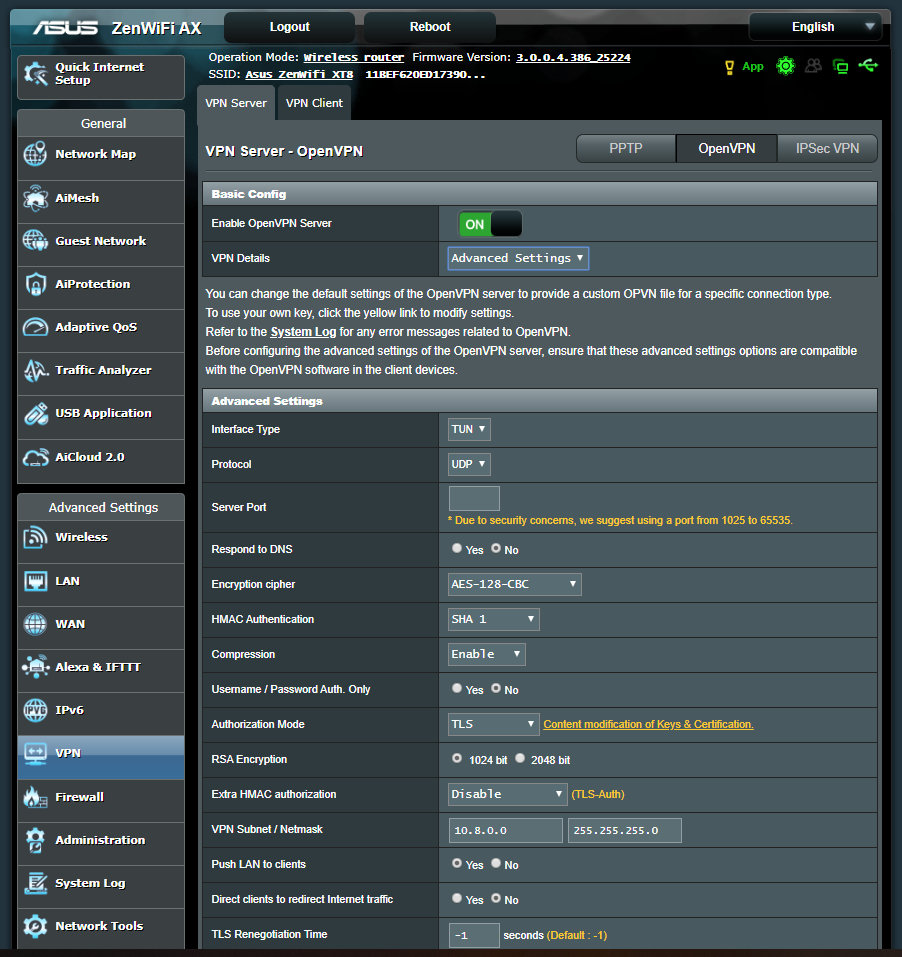Click the Server Port input field
Image resolution: width=902 pixels, height=957 pixels.
[x=474, y=499]
